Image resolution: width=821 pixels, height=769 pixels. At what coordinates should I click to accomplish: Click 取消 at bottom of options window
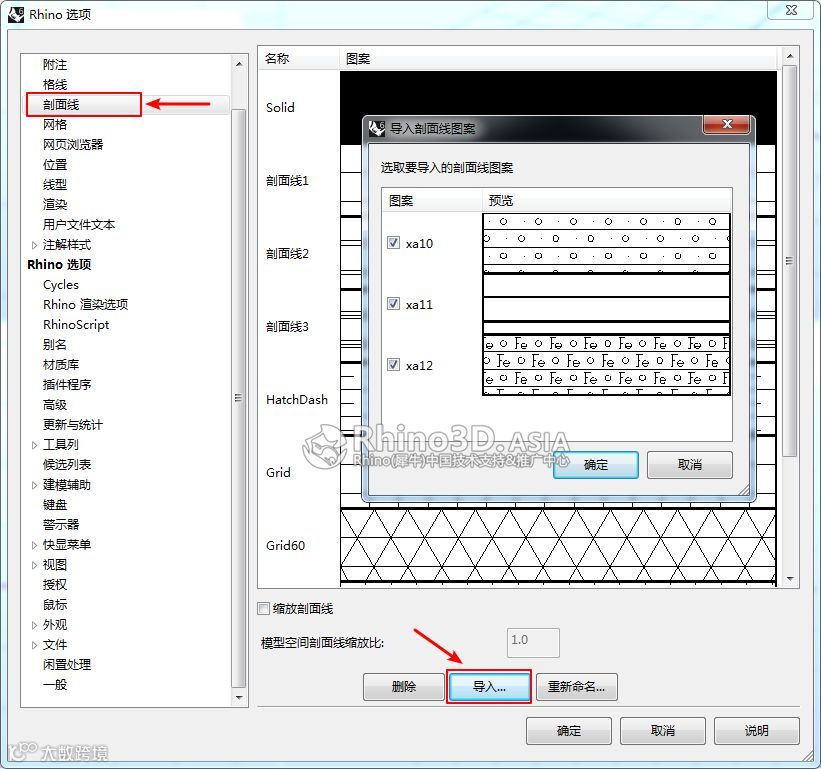coord(663,730)
